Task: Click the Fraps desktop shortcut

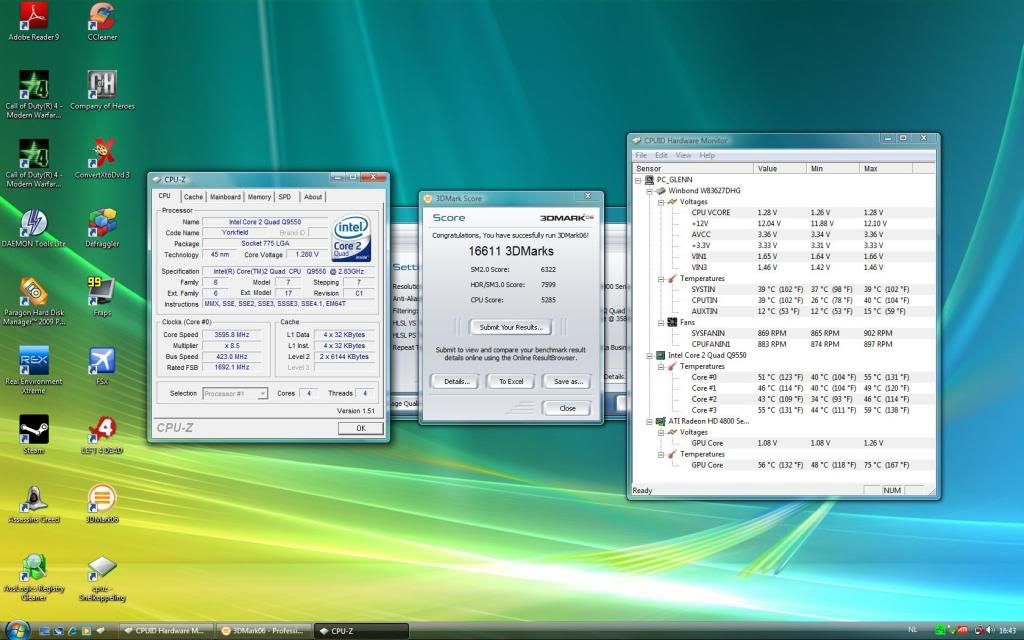Action: click(x=102, y=296)
